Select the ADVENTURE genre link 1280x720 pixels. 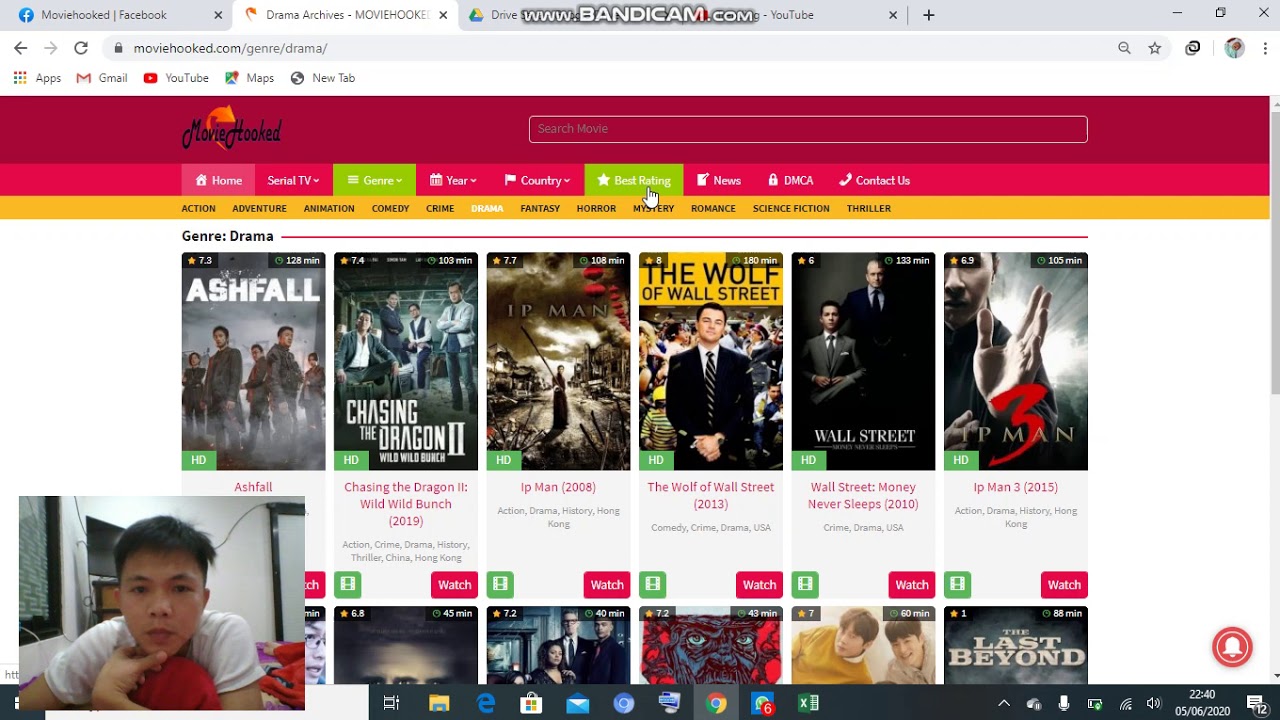[x=259, y=209]
